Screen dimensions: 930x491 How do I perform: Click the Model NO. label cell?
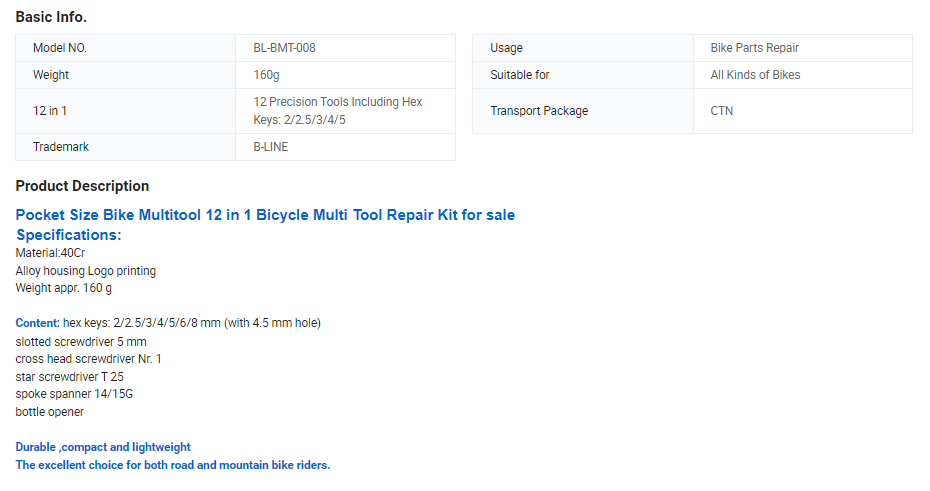126,48
